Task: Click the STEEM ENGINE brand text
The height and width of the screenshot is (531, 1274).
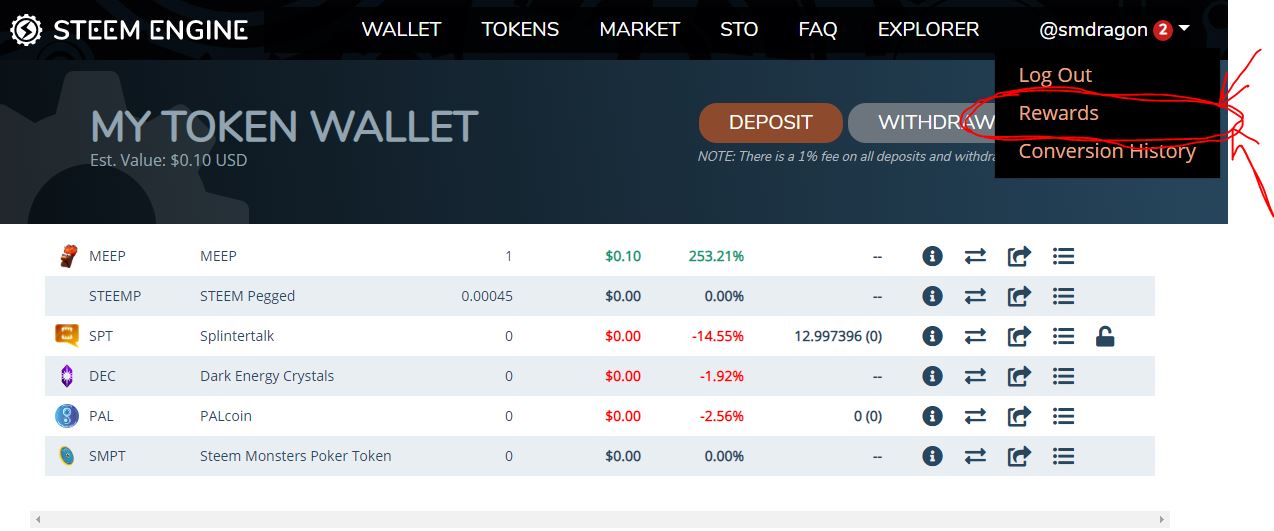Action: (x=150, y=30)
